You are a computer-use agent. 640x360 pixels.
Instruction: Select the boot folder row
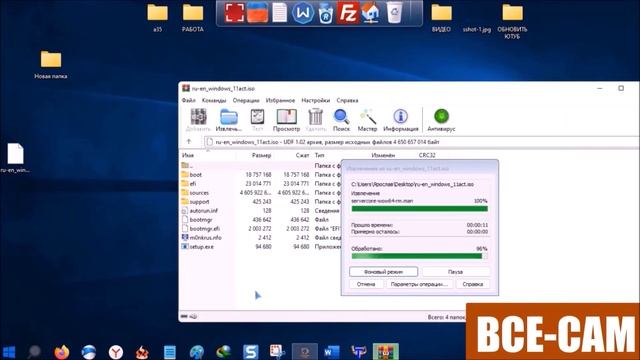[260, 174]
